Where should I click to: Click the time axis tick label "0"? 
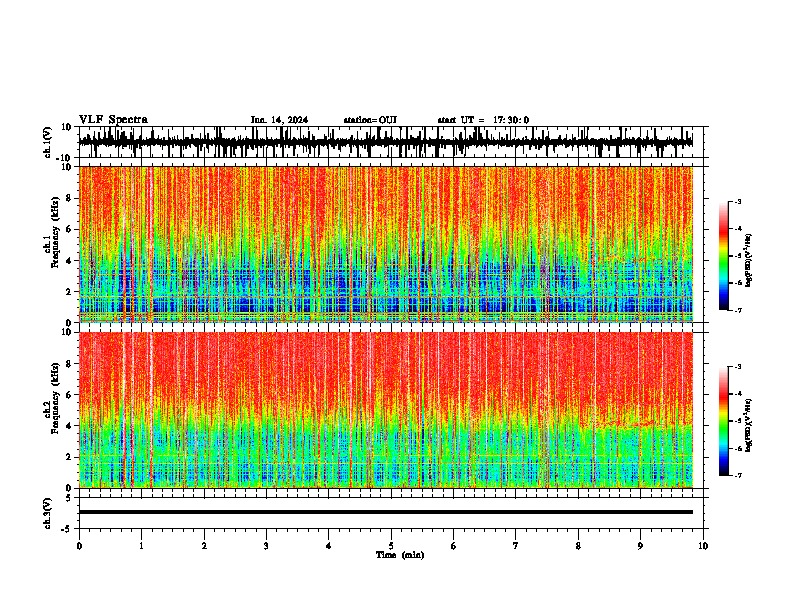[79, 546]
